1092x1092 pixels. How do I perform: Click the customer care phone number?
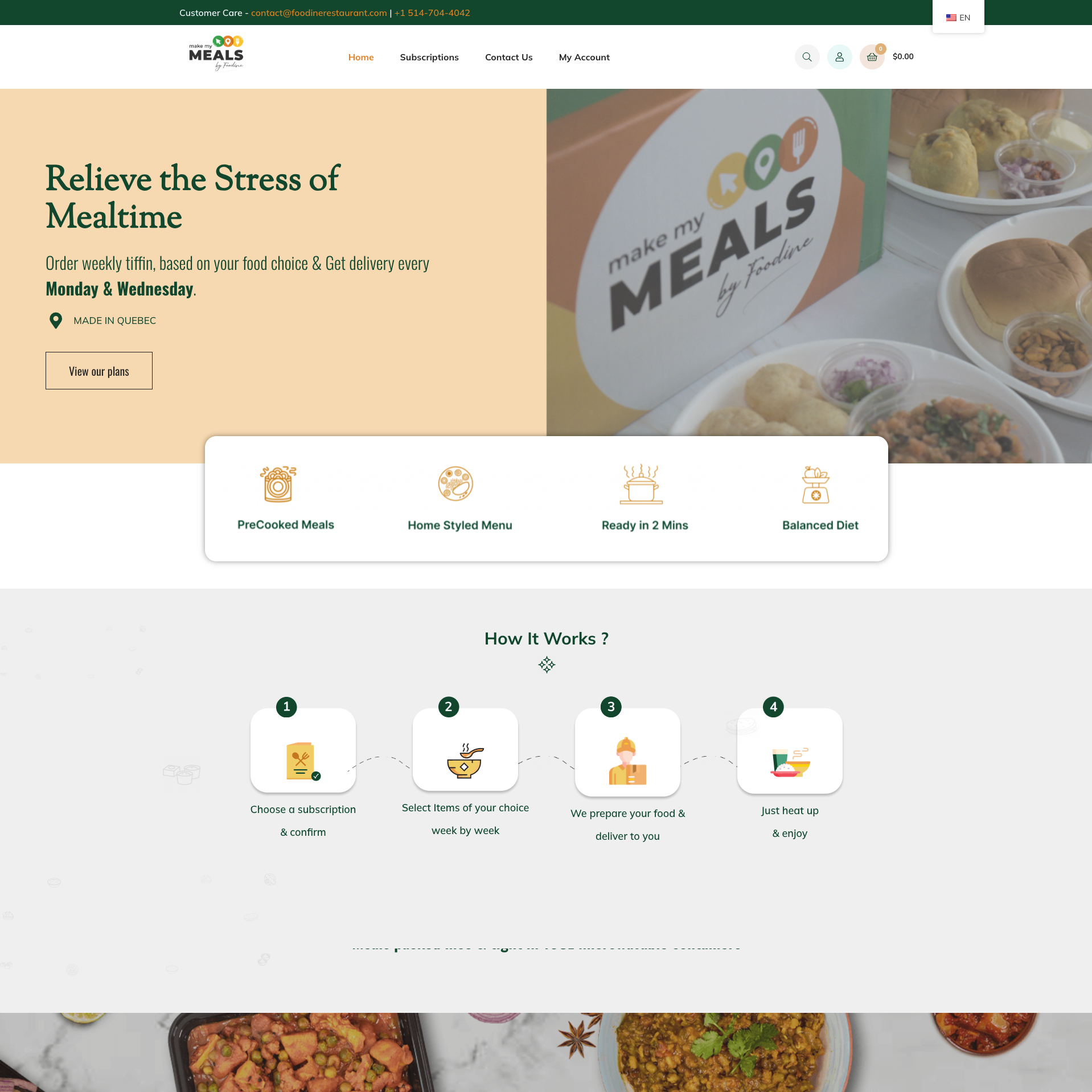tap(432, 13)
